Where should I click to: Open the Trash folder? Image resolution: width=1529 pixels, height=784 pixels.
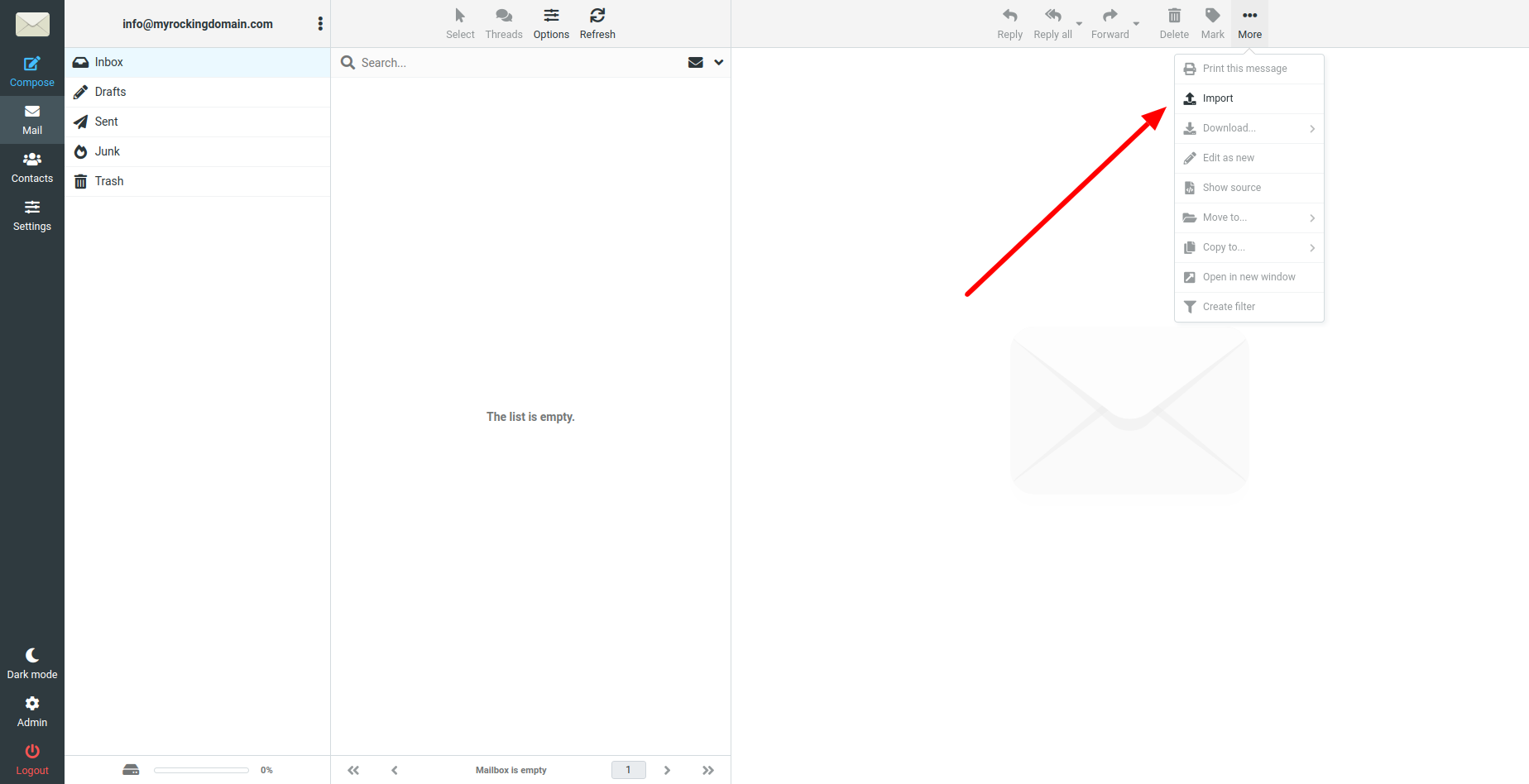click(x=198, y=181)
